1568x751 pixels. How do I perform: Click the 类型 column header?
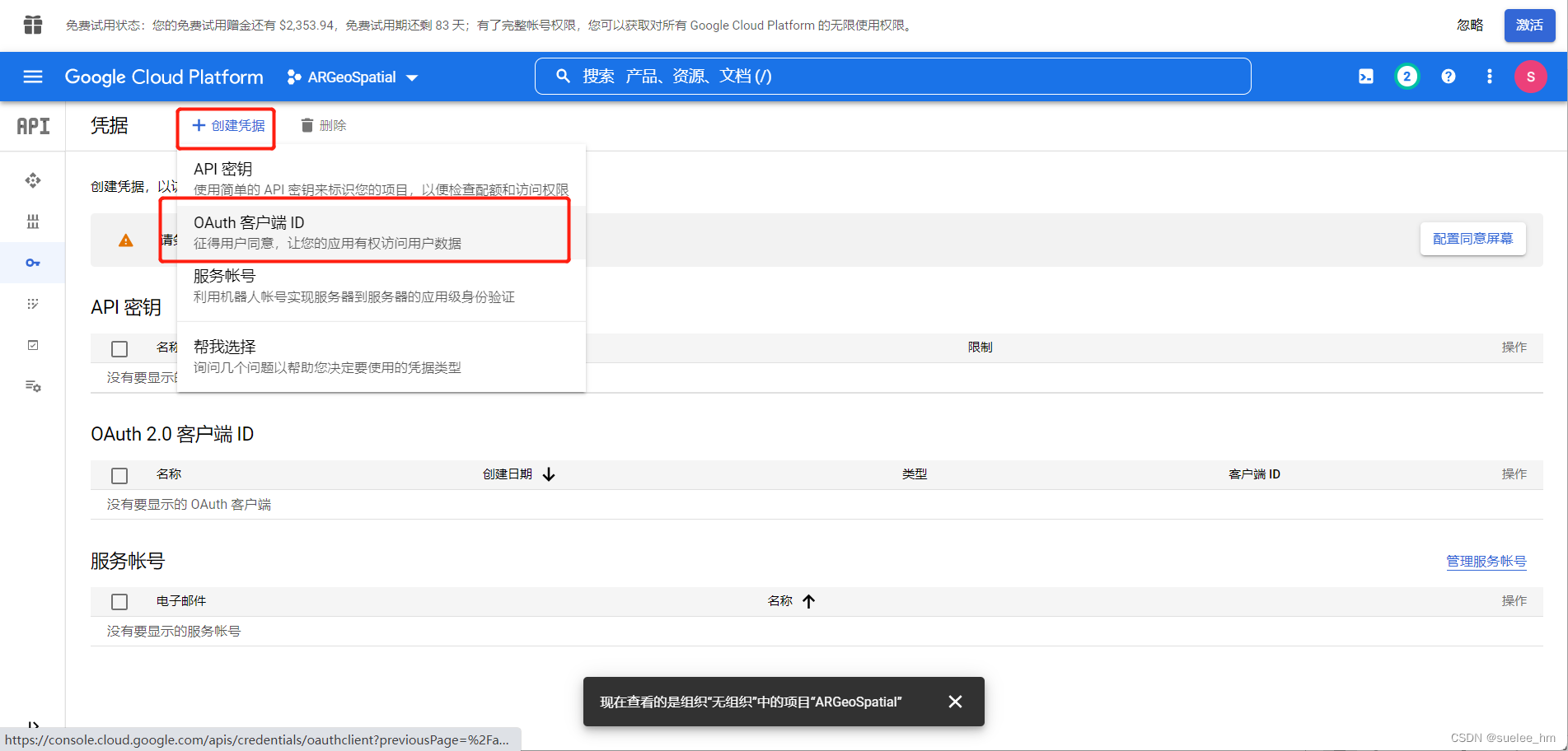[x=915, y=474]
